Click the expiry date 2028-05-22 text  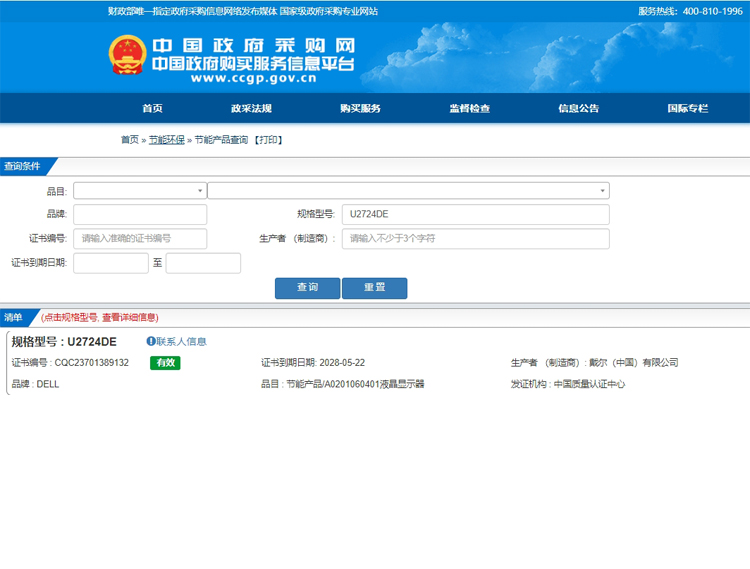[342, 362]
